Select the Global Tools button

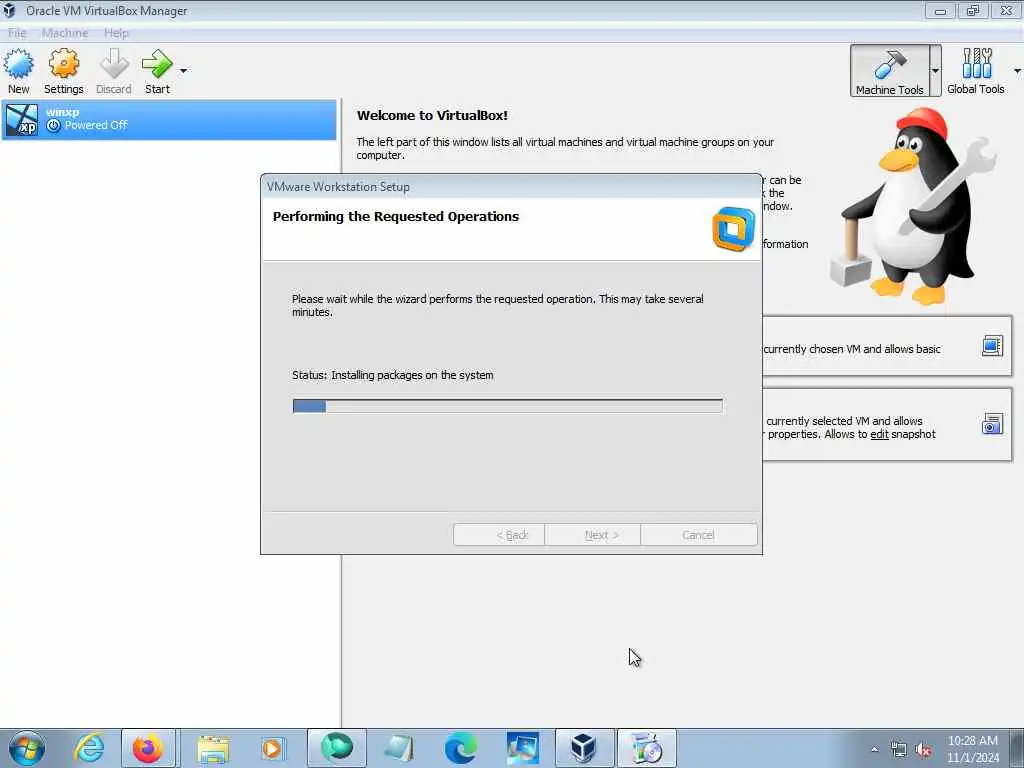click(976, 71)
